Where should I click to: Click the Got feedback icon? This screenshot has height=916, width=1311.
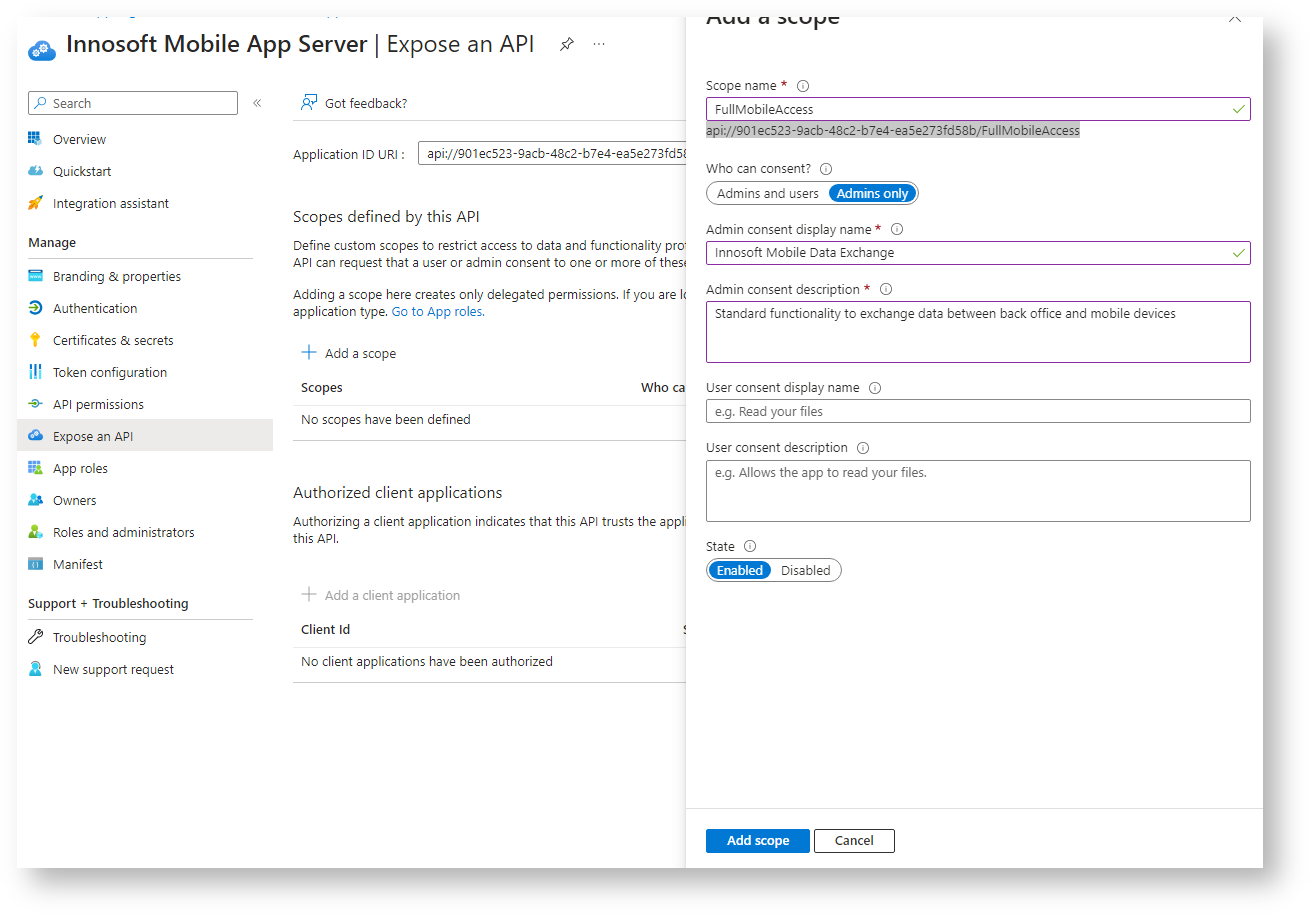pyautogui.click(x=309, y=103)
